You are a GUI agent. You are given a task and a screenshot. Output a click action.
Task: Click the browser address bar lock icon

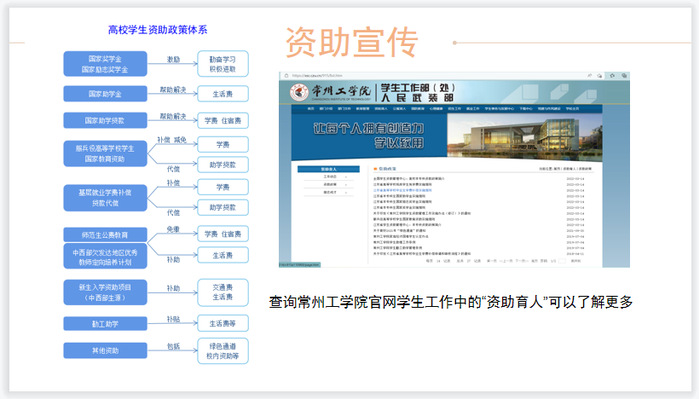tap(286, 76)
